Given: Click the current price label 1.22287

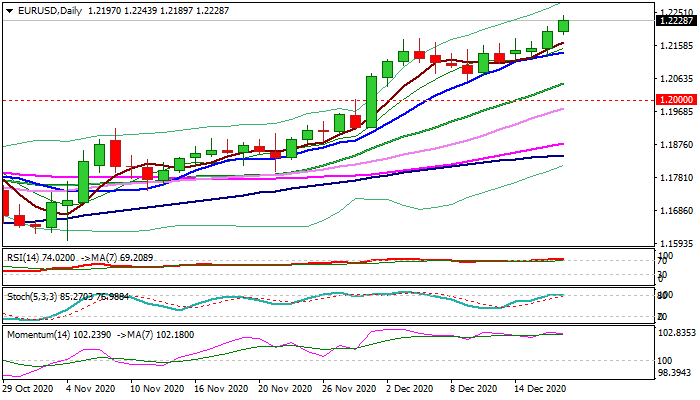Looking at the screenshot, I should pos(677,20).
